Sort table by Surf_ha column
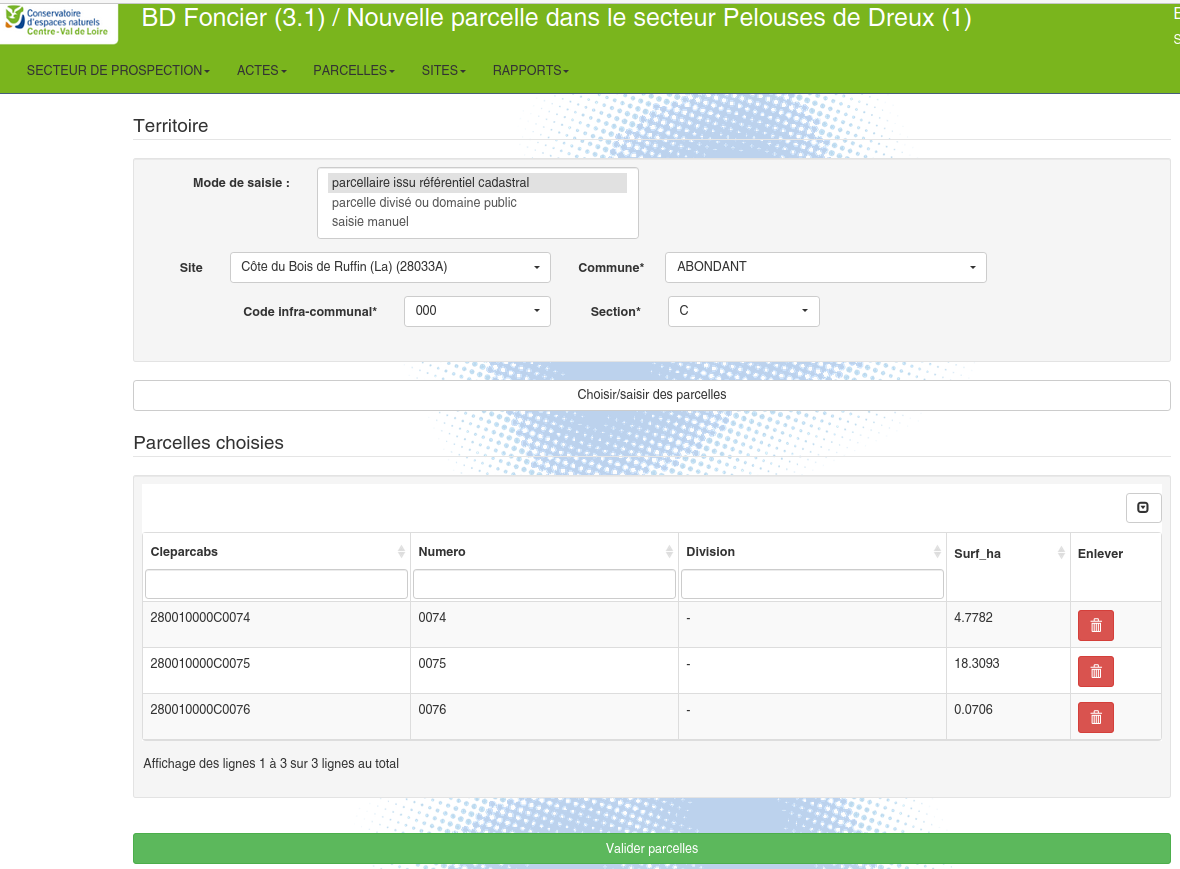Screen dimensions: 1180x869 pyautogui.click(x=1007, y=553)
